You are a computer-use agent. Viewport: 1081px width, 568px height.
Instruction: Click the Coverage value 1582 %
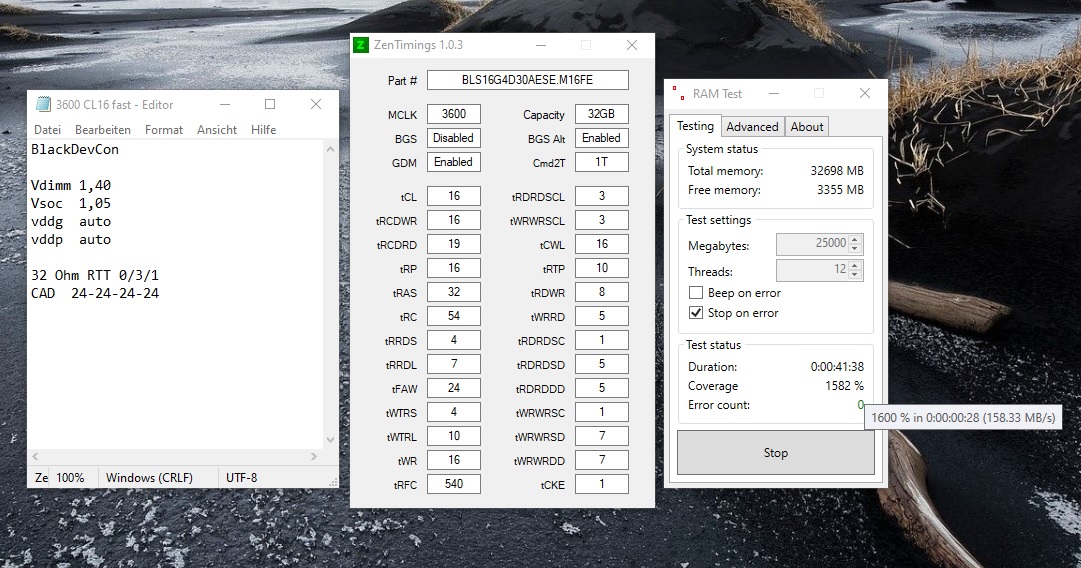pyautogui.click(x=845, y=386)
